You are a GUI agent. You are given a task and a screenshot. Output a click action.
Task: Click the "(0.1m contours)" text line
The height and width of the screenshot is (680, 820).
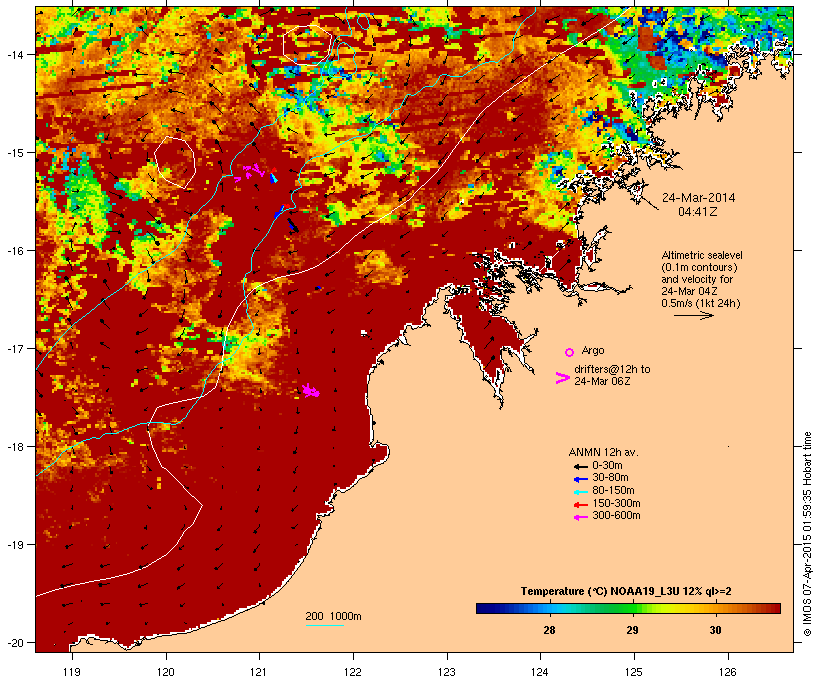699,267
